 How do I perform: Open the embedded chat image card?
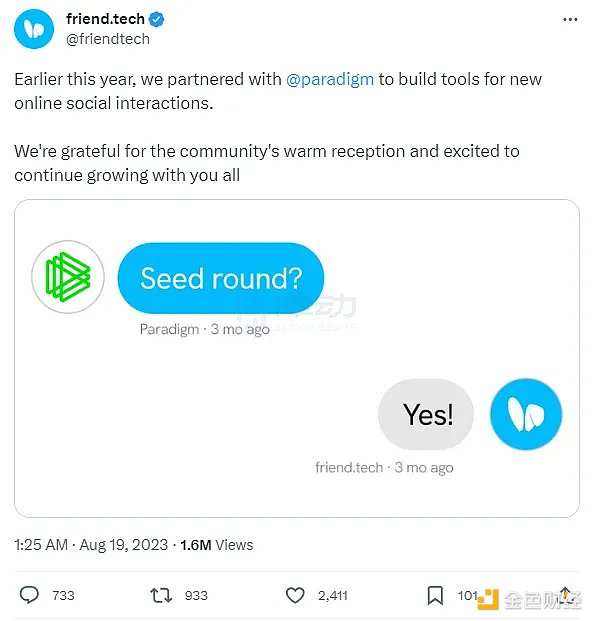[x=297, y=358]
